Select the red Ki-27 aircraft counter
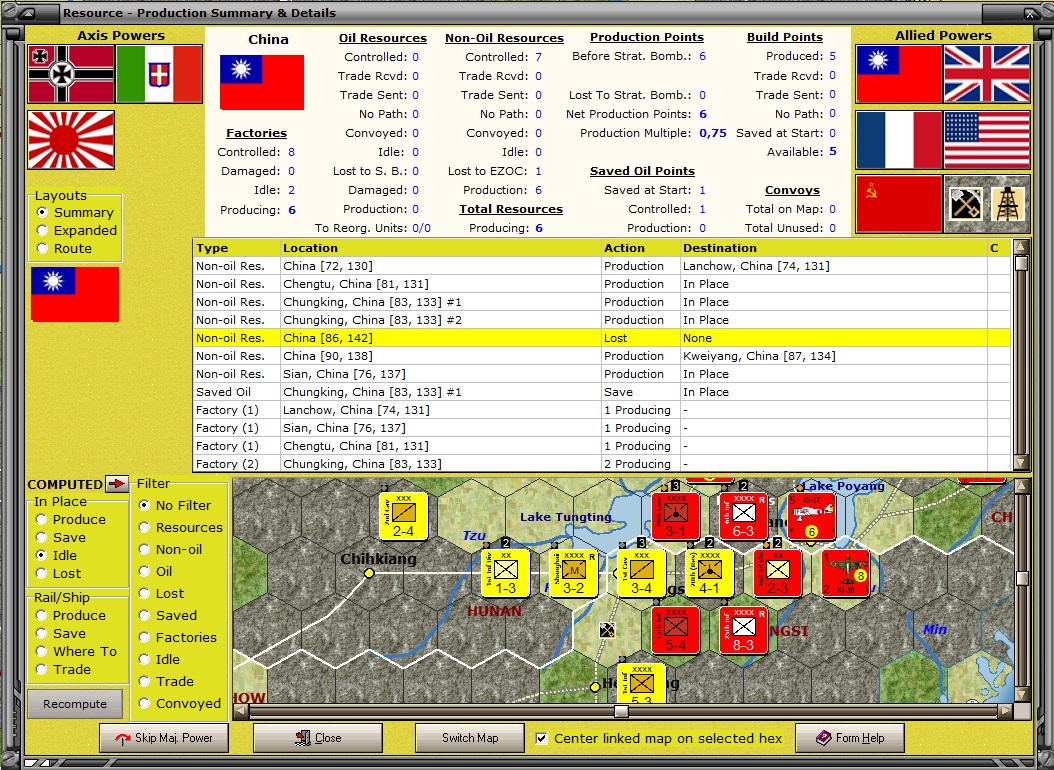 click(811, 515)
